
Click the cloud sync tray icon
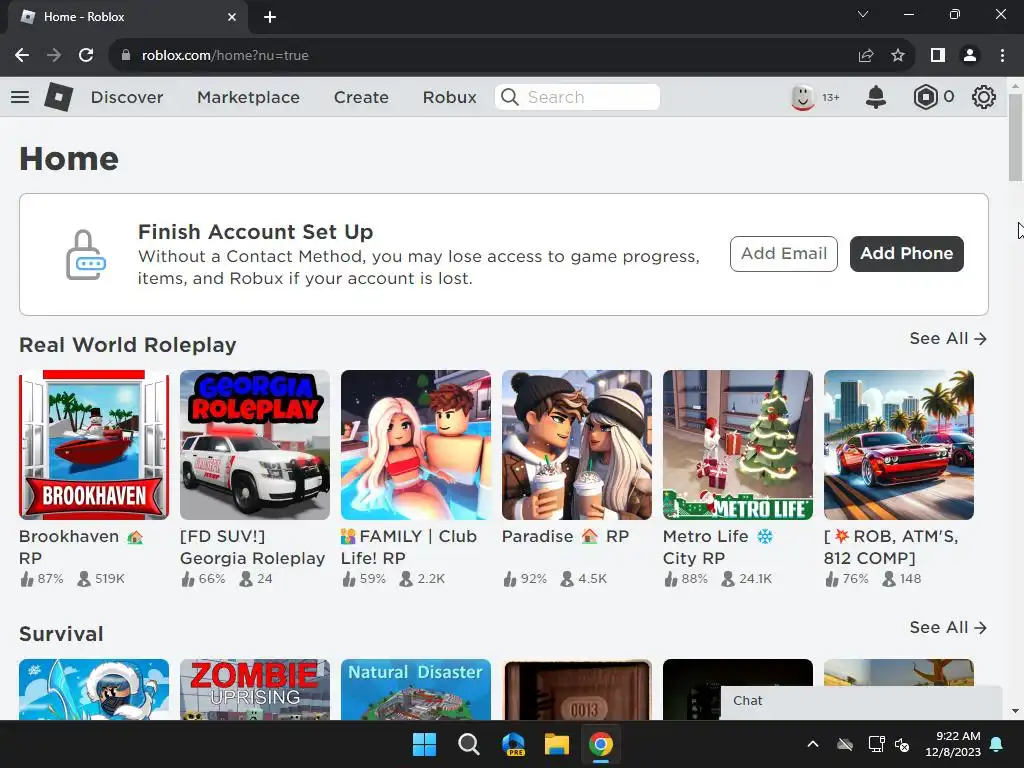(845, 744)
